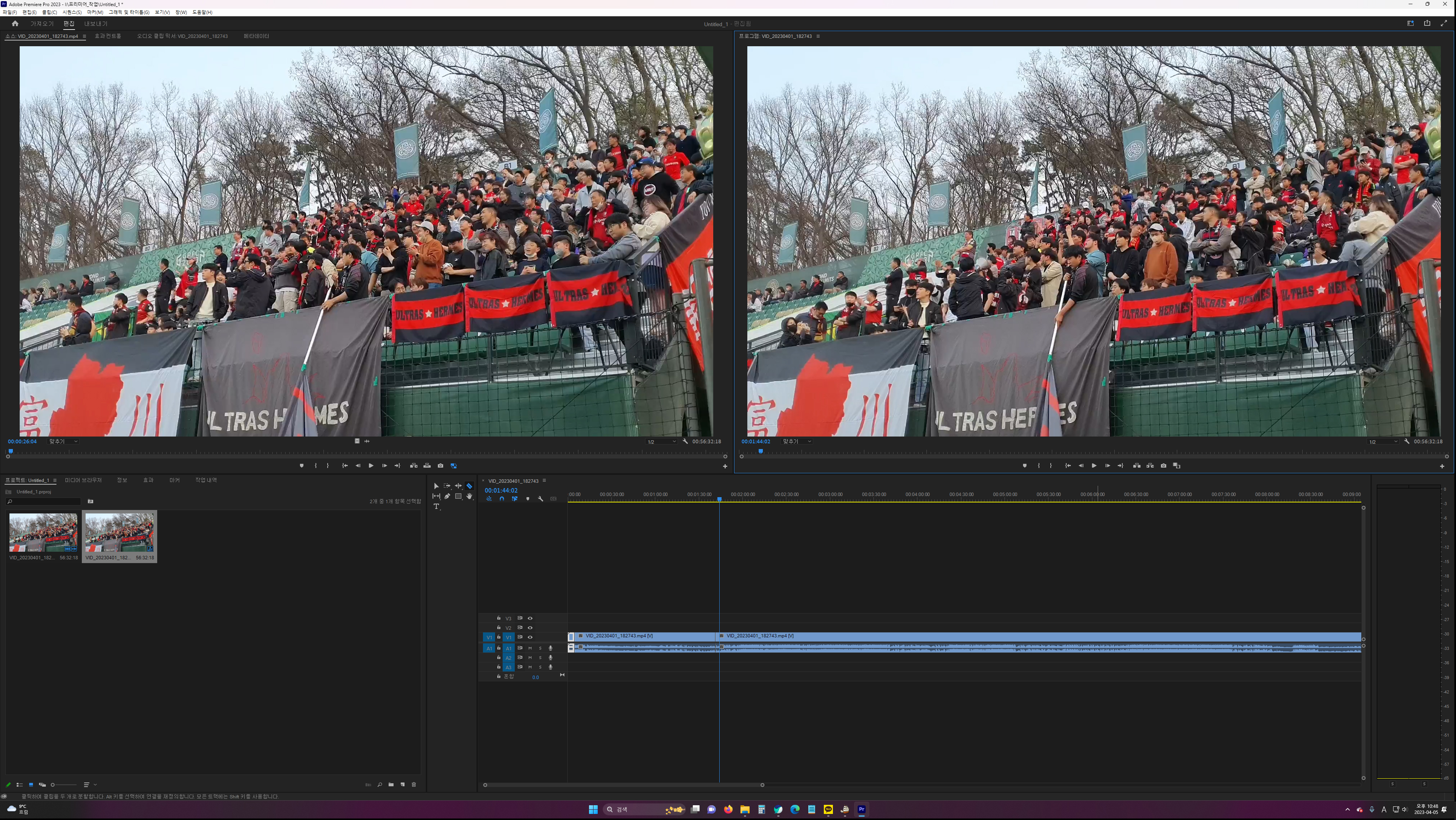
Task: Open the Program monitor panel menu
Action: click(818, 36)
